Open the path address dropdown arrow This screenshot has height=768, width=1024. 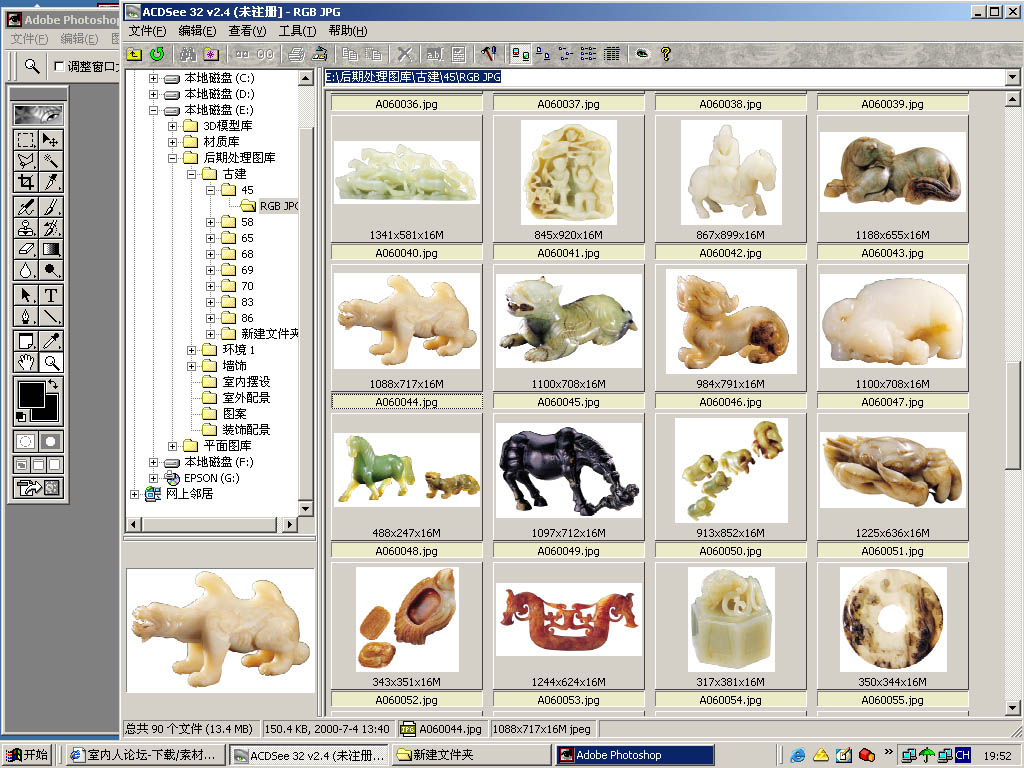(x=1011, y=77)
